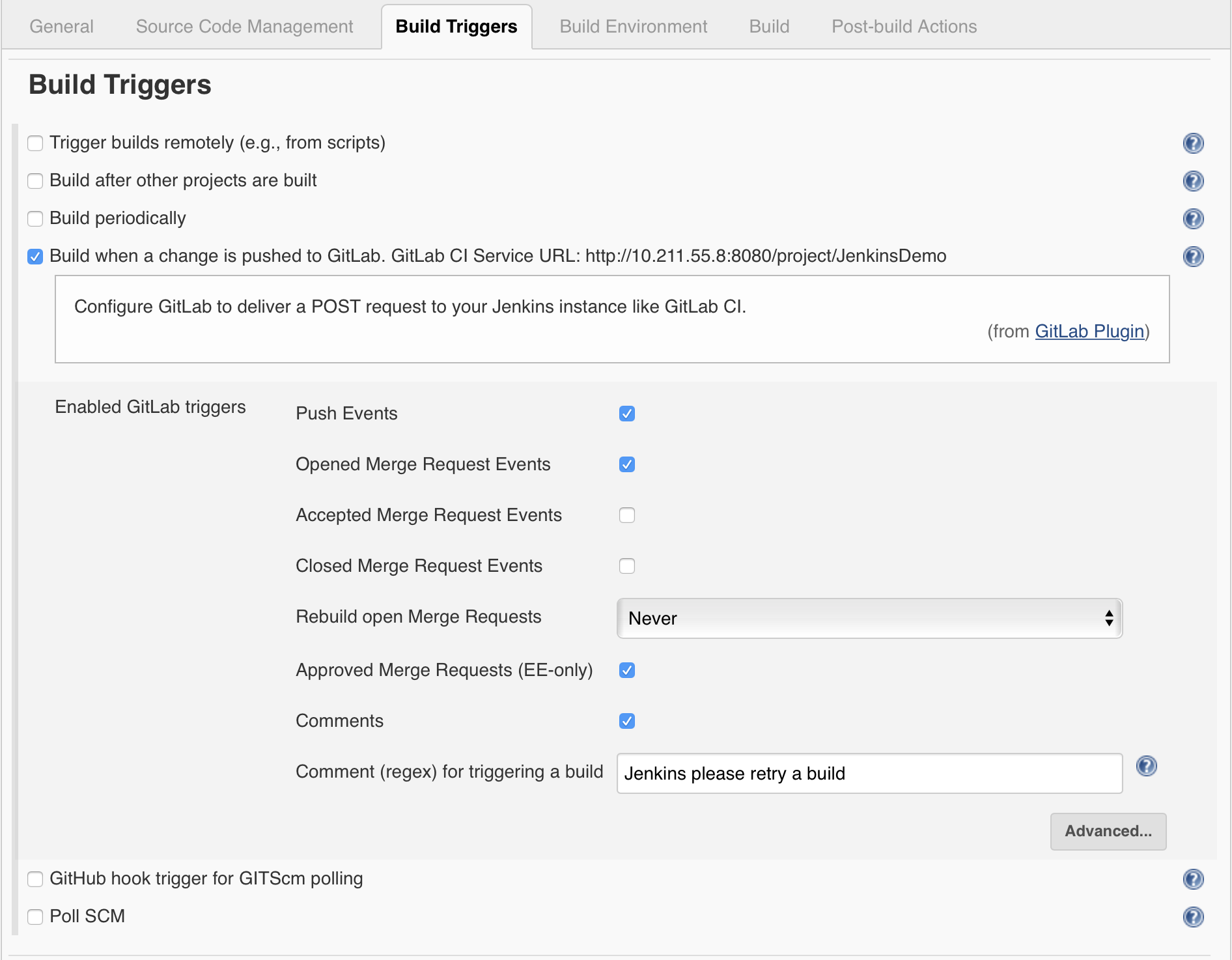
Task: Enable Accepted Merge Request Events
Action: click(627, 516)
